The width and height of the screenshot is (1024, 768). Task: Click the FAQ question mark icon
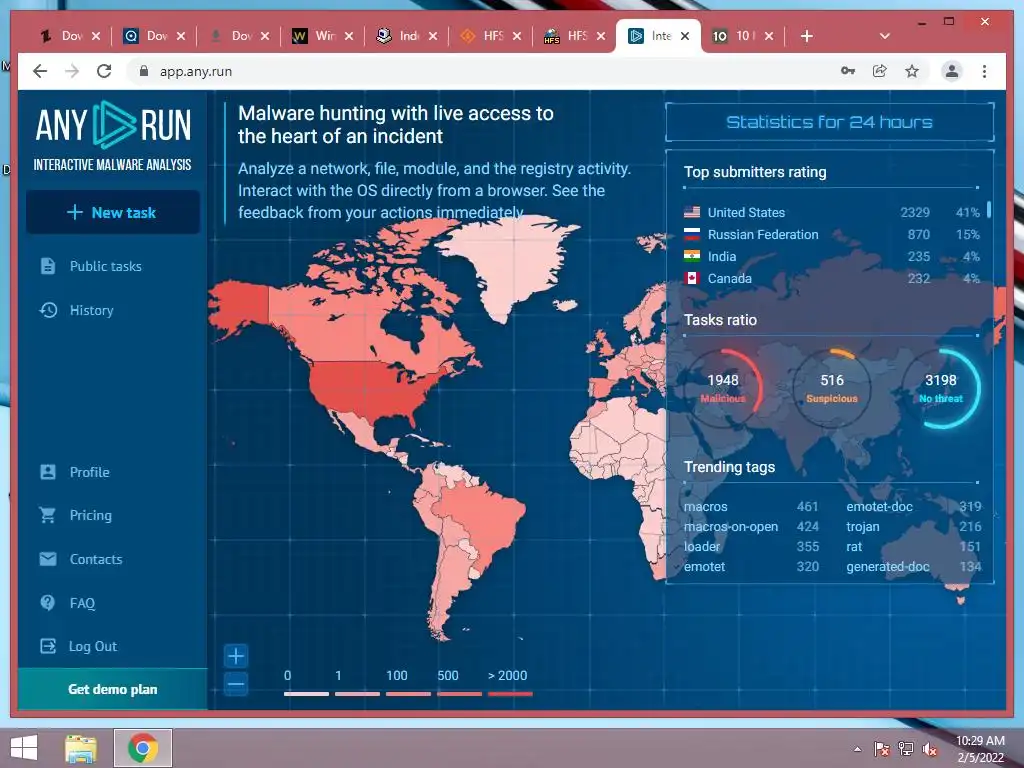pyautogui.click(x=48, y=603)
